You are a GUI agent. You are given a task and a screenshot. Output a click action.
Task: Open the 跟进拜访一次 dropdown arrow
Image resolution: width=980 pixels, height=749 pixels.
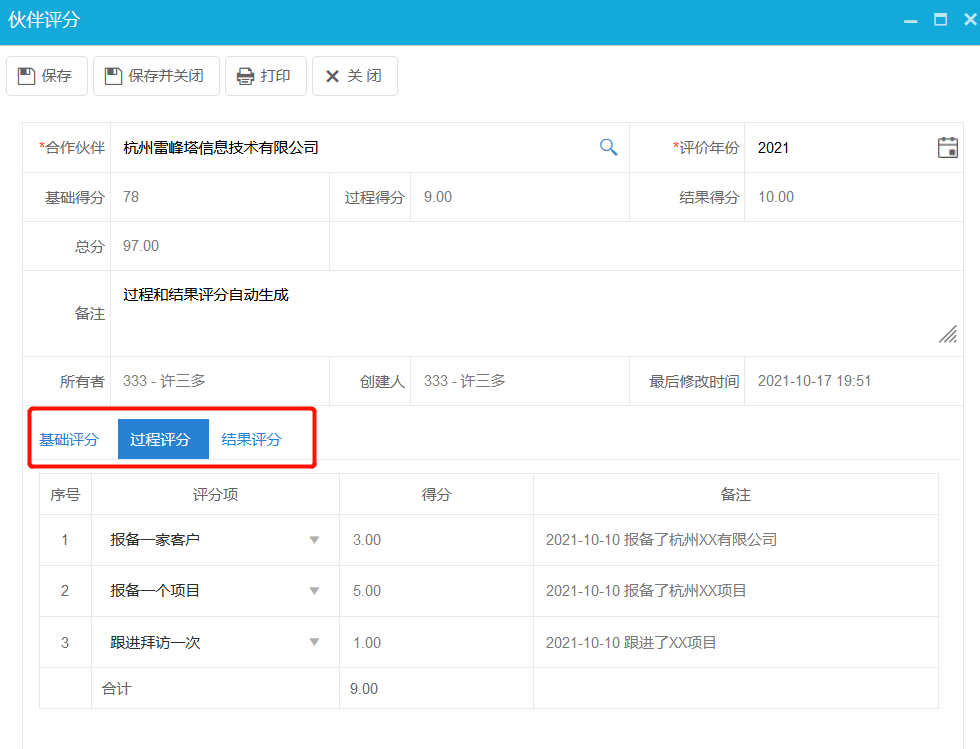(x=315, y=642)
